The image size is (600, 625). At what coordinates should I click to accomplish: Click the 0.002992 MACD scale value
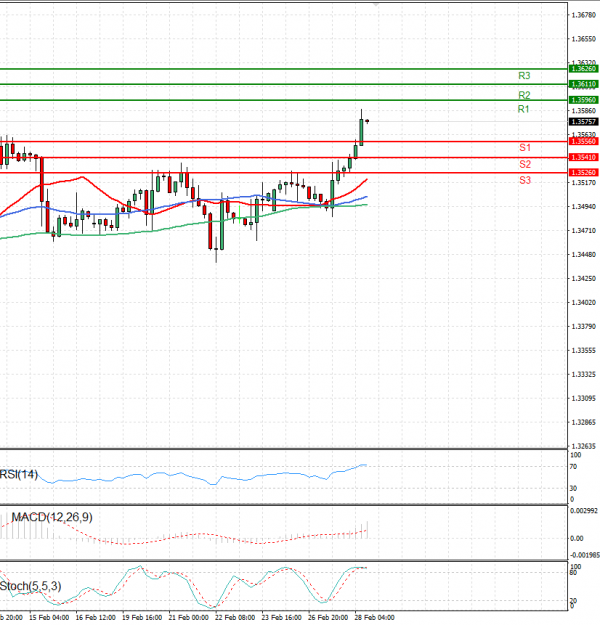coord(584,511)
